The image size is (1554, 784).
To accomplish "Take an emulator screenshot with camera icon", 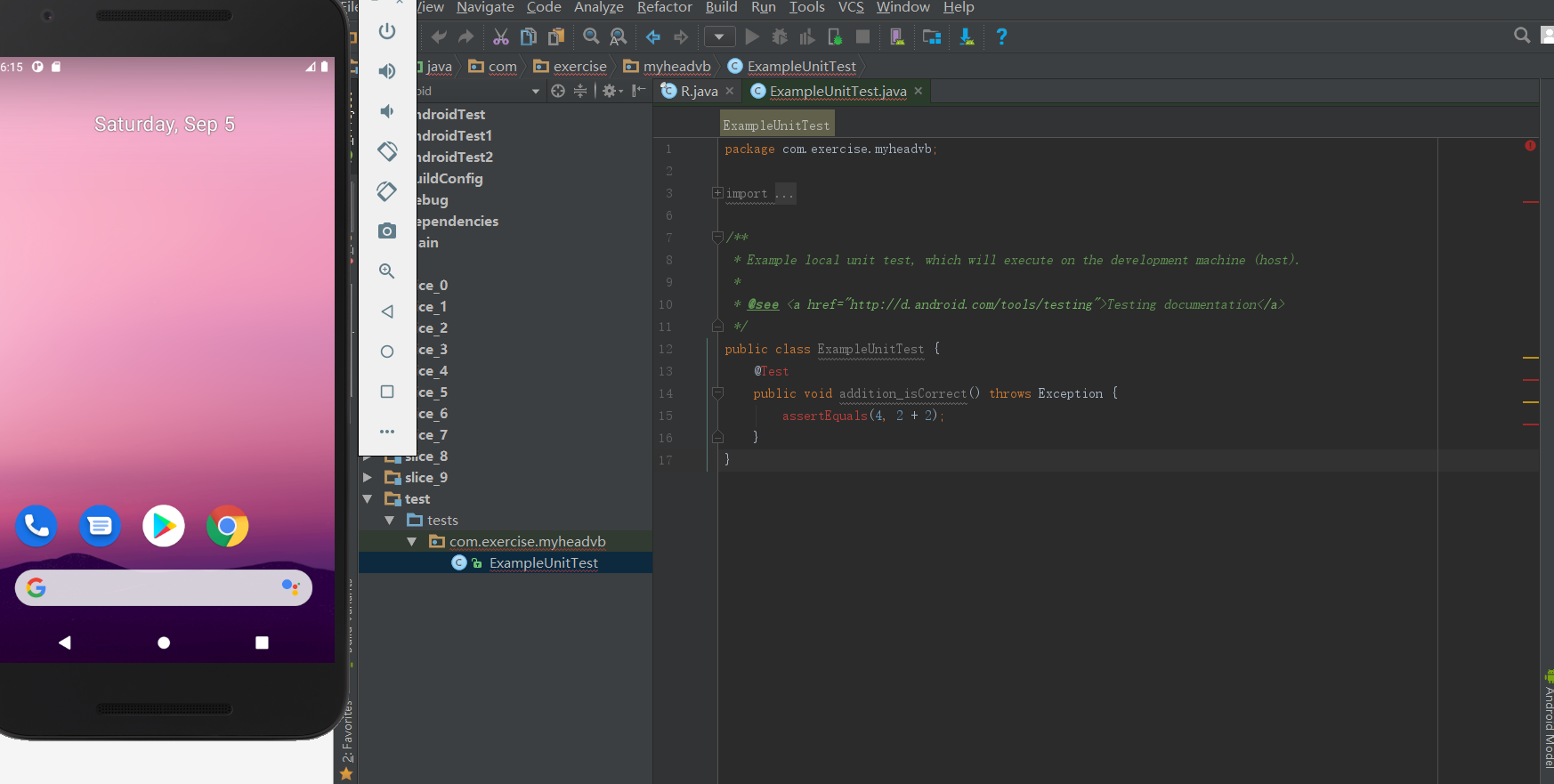I will [x=386, y=231].
